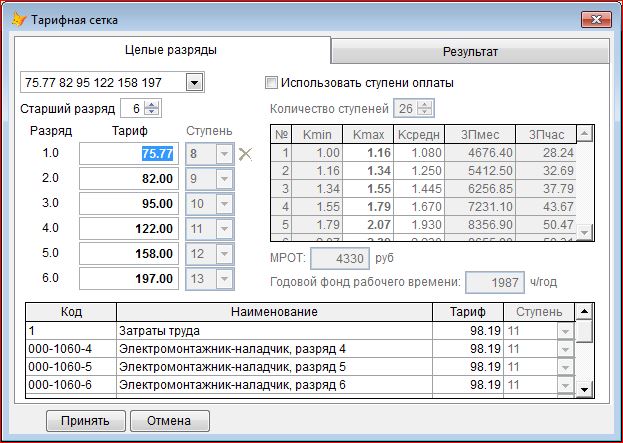Click the ЗПмес cell 8356.90
This screenshot has height=443, width=623.
point(480,225)
